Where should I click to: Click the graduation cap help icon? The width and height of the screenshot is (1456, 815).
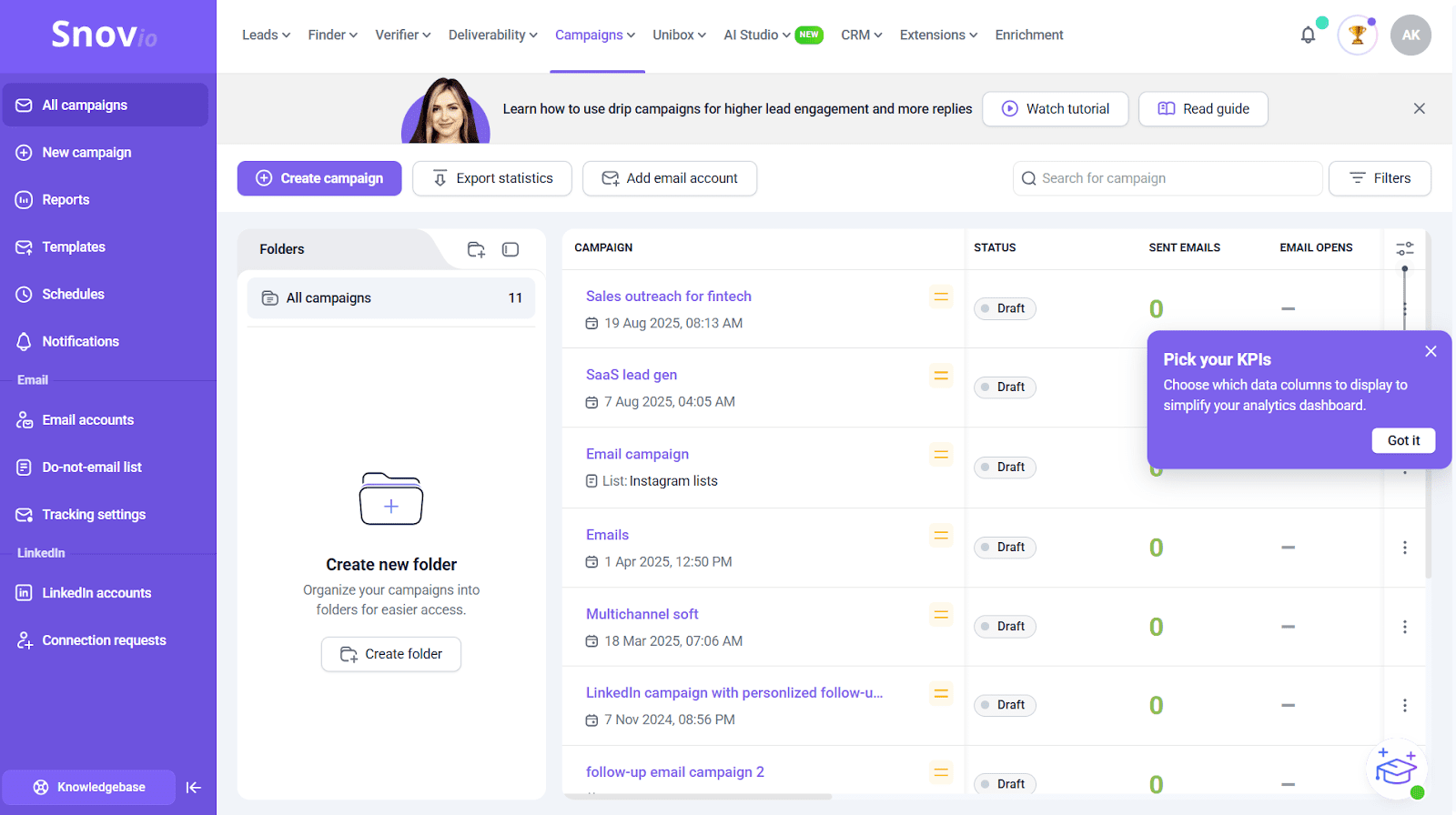(1395, 770)
